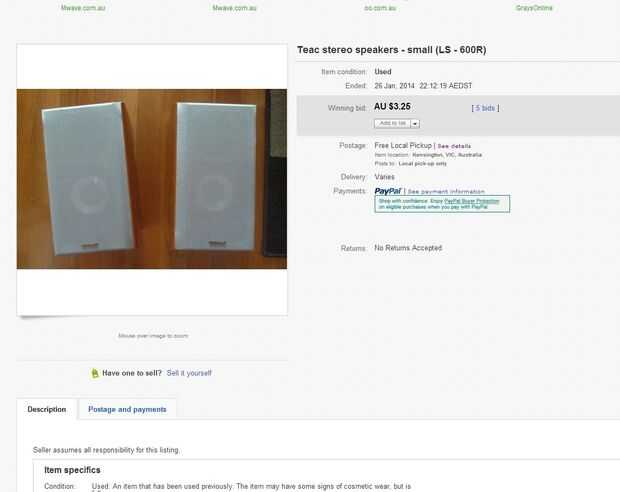The image size is (620, 492).
Task: Open the Add to list dropdown arrow
Action: click(415, 124)
